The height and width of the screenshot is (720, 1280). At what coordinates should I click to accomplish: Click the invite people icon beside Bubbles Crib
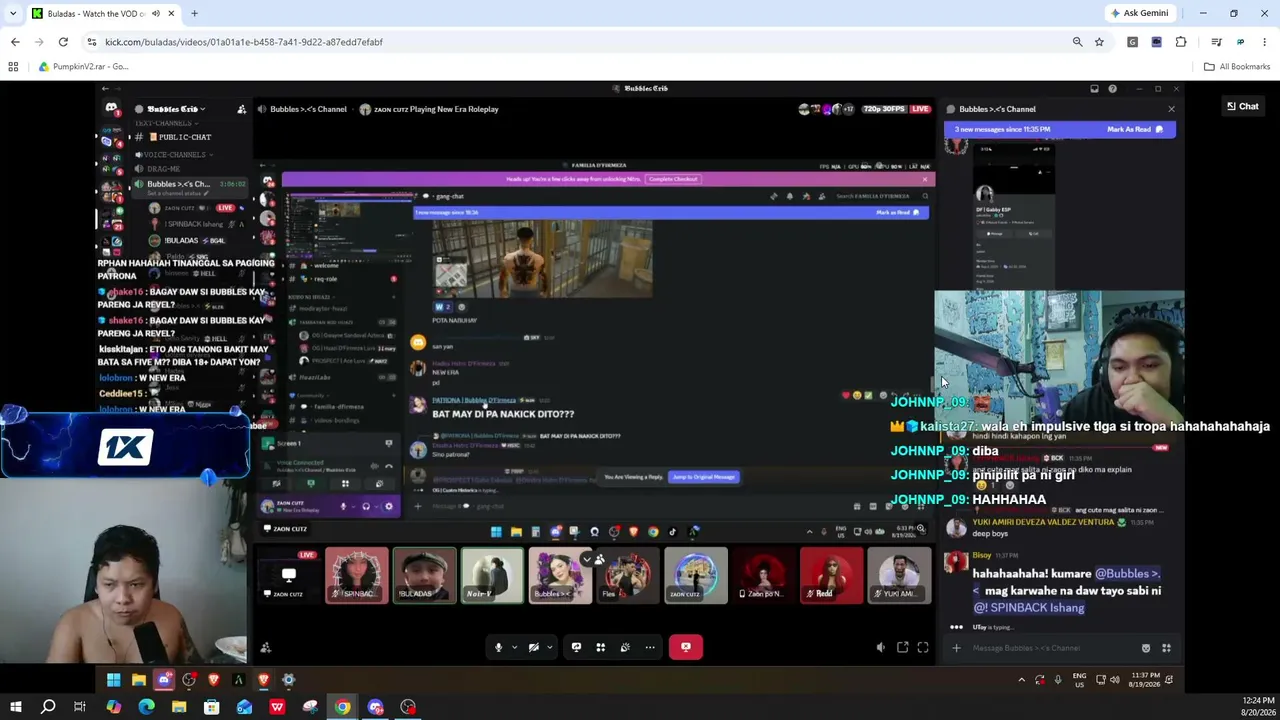click(241, 109)
